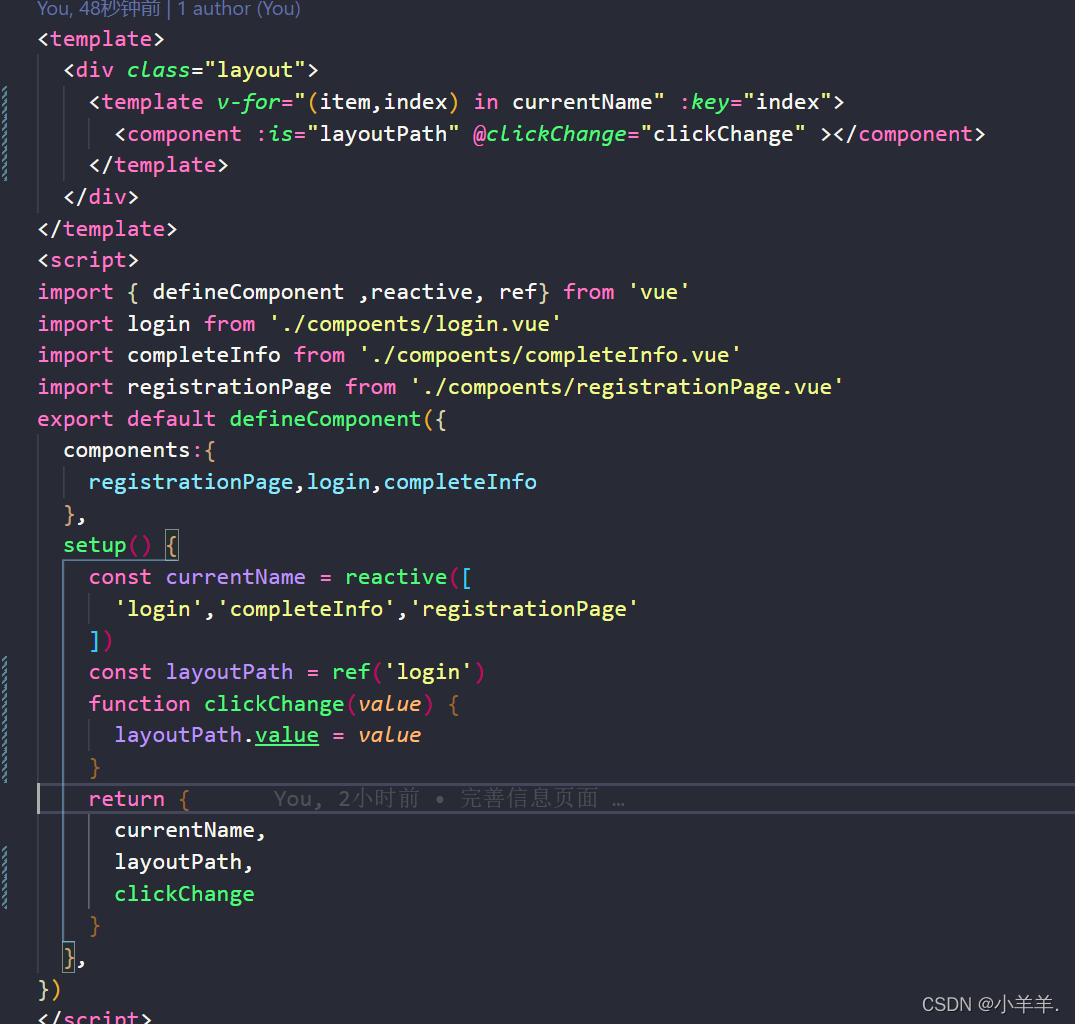Click the reactive call on the currentName line
Viewport: 1075px width, 1024px height.
[396, 577]
